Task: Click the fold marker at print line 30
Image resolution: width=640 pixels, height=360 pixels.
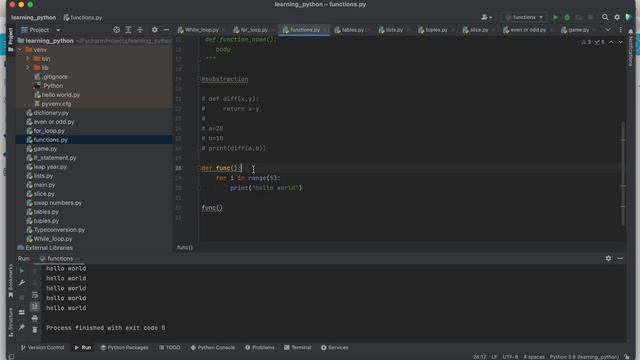Action: 199,188
